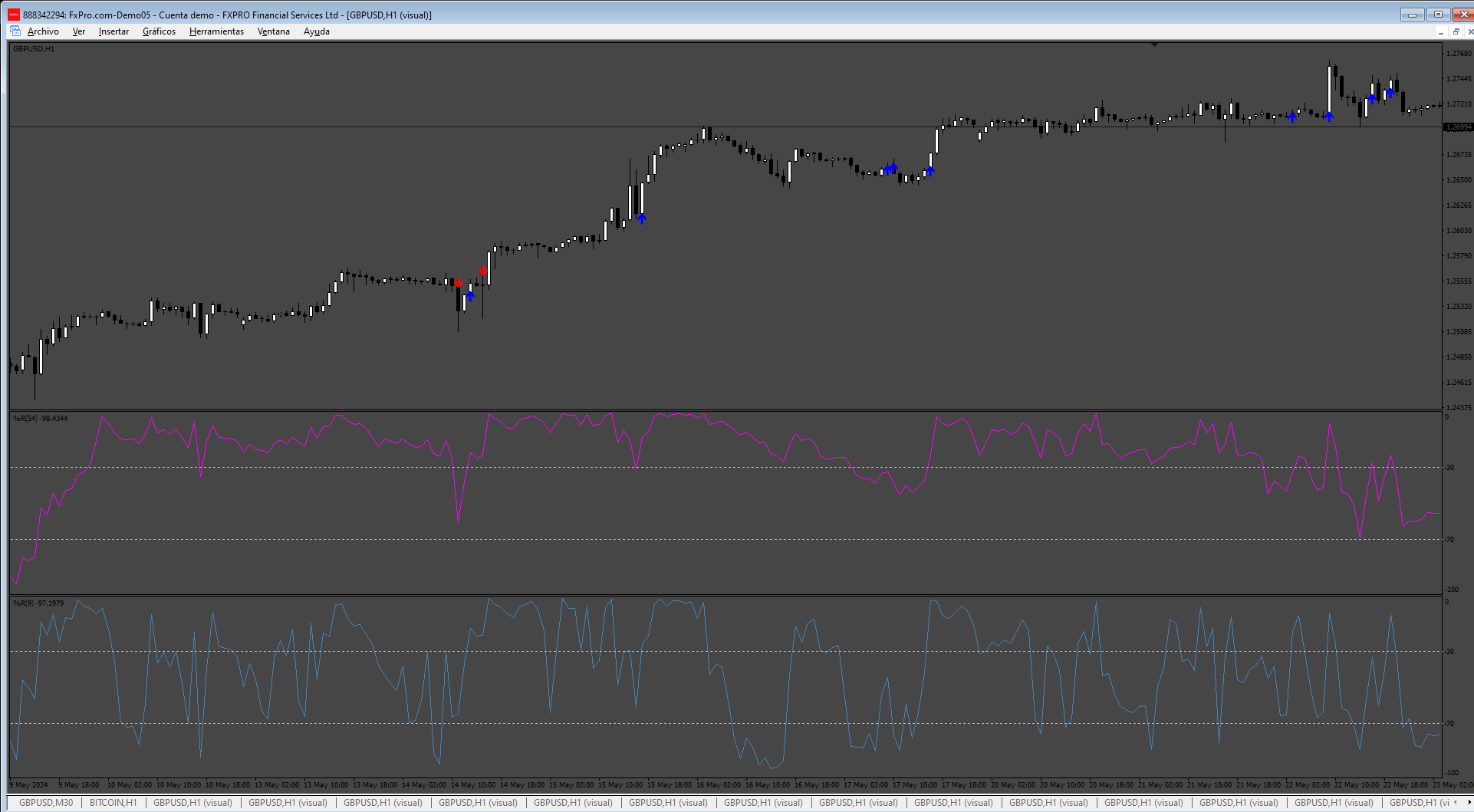Click the chart shift triangle marker at top
1474x812 pixels.
1154,45
